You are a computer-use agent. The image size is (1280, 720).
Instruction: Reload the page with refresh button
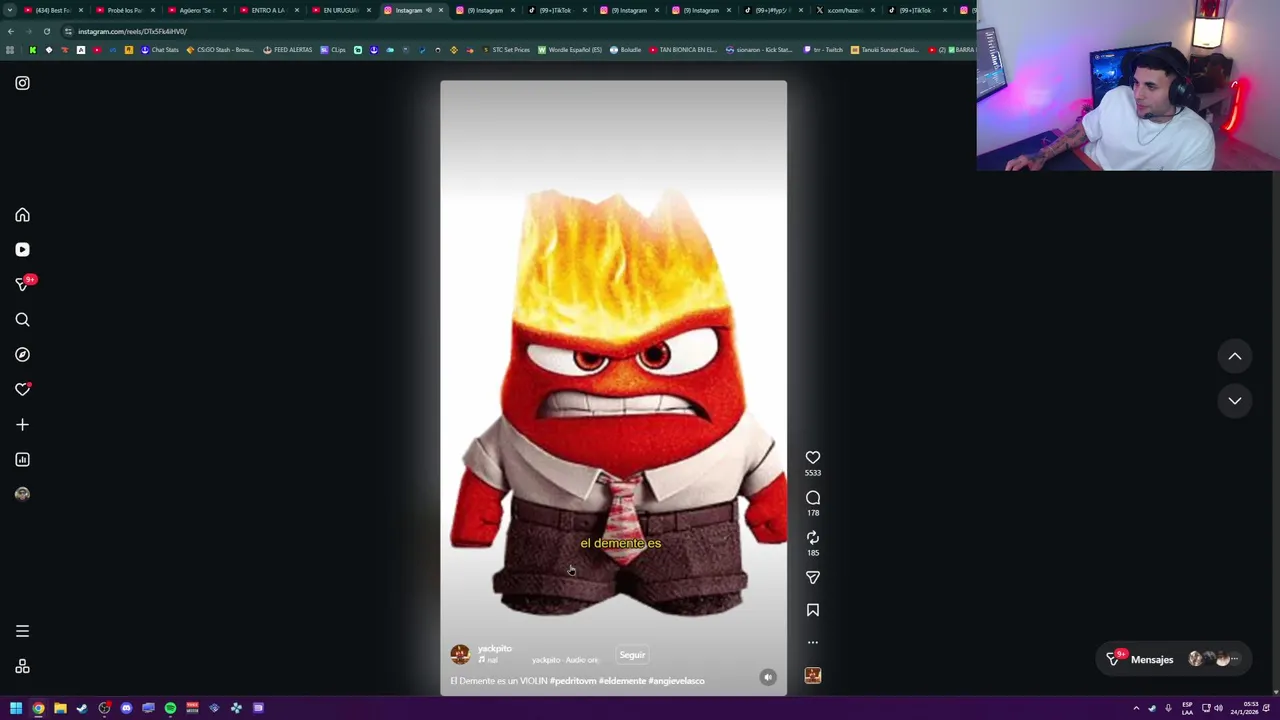[x=46, y=31]
